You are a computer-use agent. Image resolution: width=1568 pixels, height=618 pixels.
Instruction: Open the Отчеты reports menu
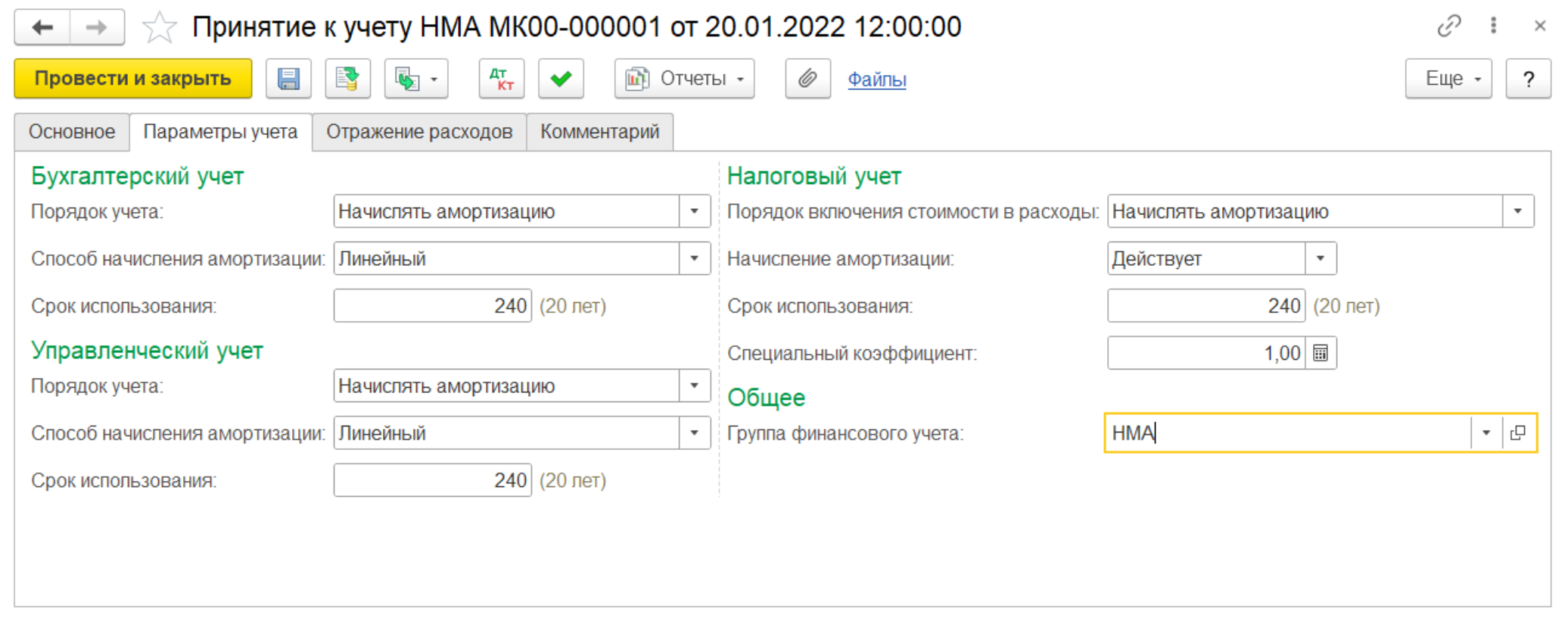684,79
